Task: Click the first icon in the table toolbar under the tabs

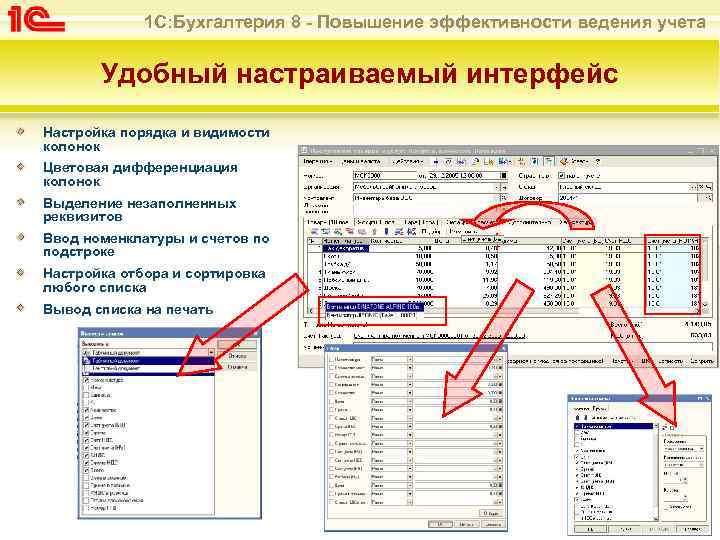Action: tap(314, 232)
